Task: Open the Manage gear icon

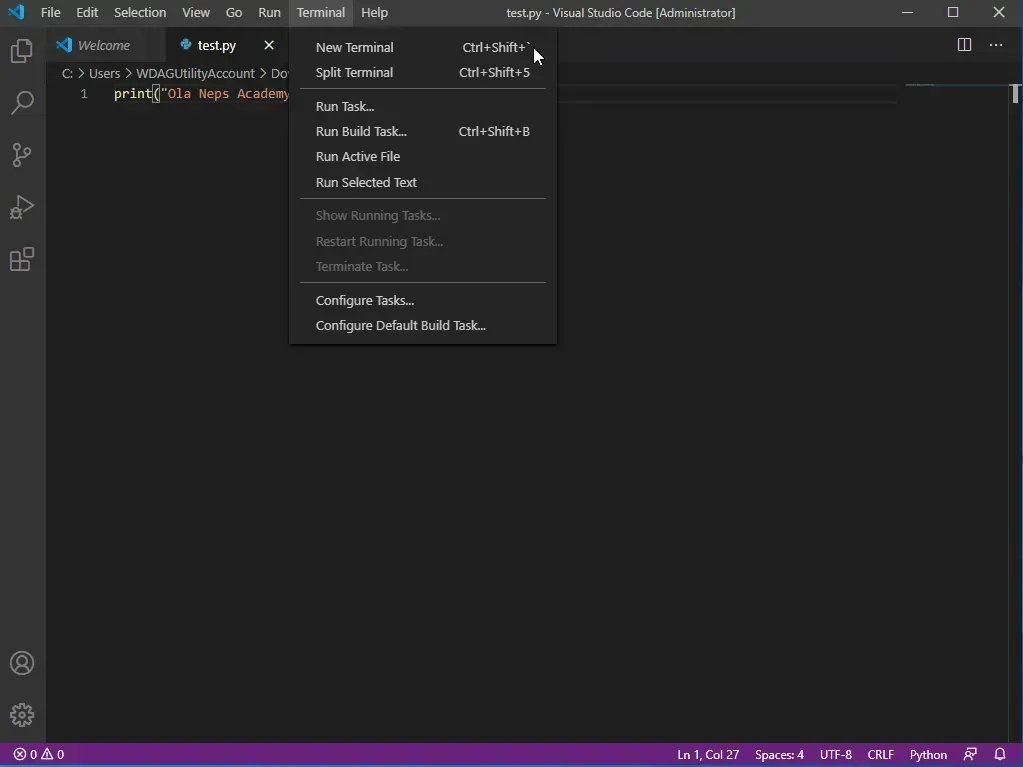Action: click(x=22, y=715)
